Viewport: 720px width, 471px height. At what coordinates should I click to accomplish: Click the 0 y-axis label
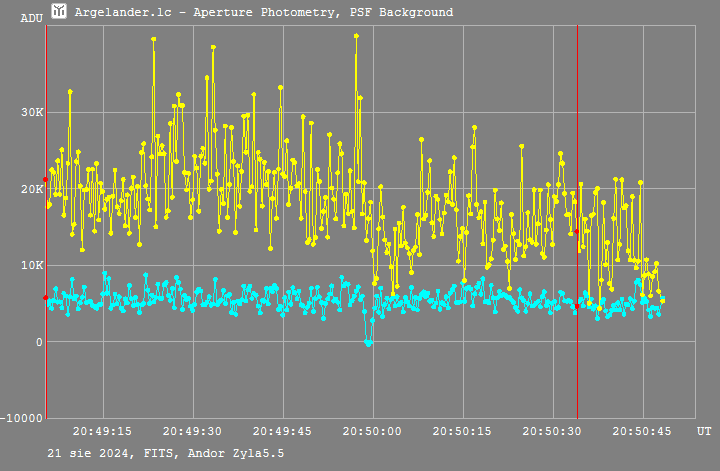[39, 342]
